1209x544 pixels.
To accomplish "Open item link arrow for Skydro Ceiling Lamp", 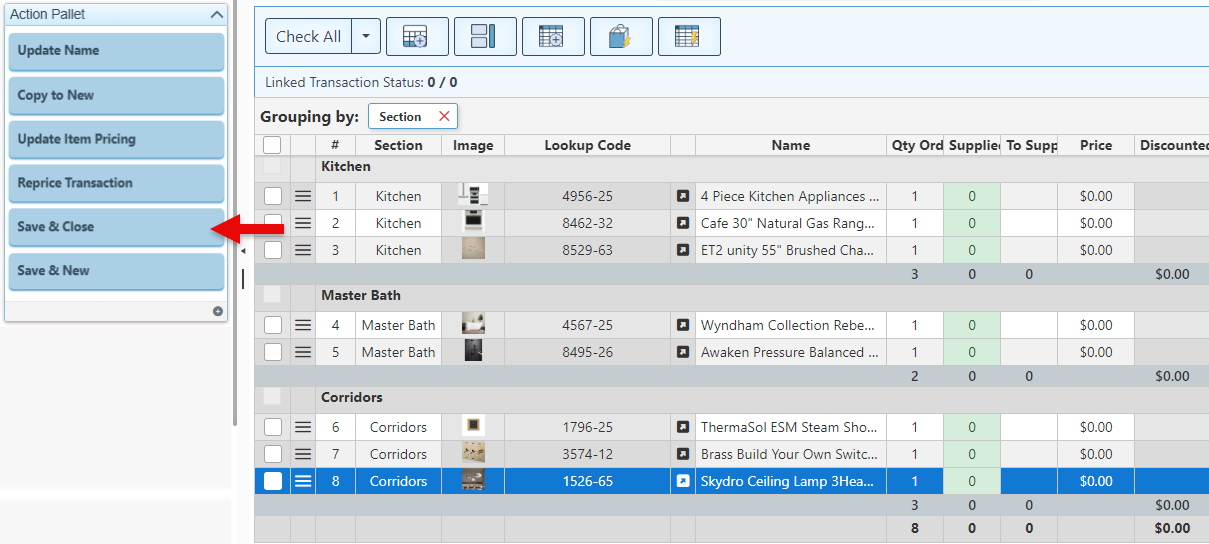I will [683, 481].
